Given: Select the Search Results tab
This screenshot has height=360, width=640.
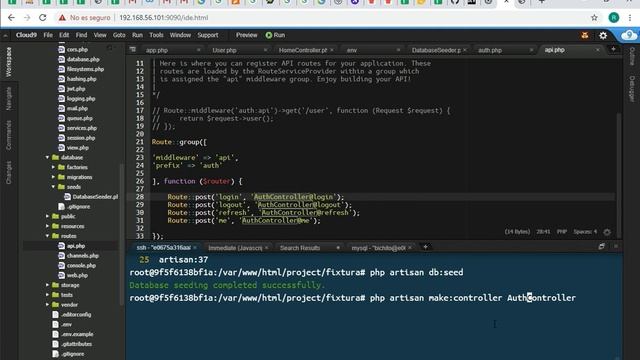Looking at the screenshot, I should pos(300,248).
